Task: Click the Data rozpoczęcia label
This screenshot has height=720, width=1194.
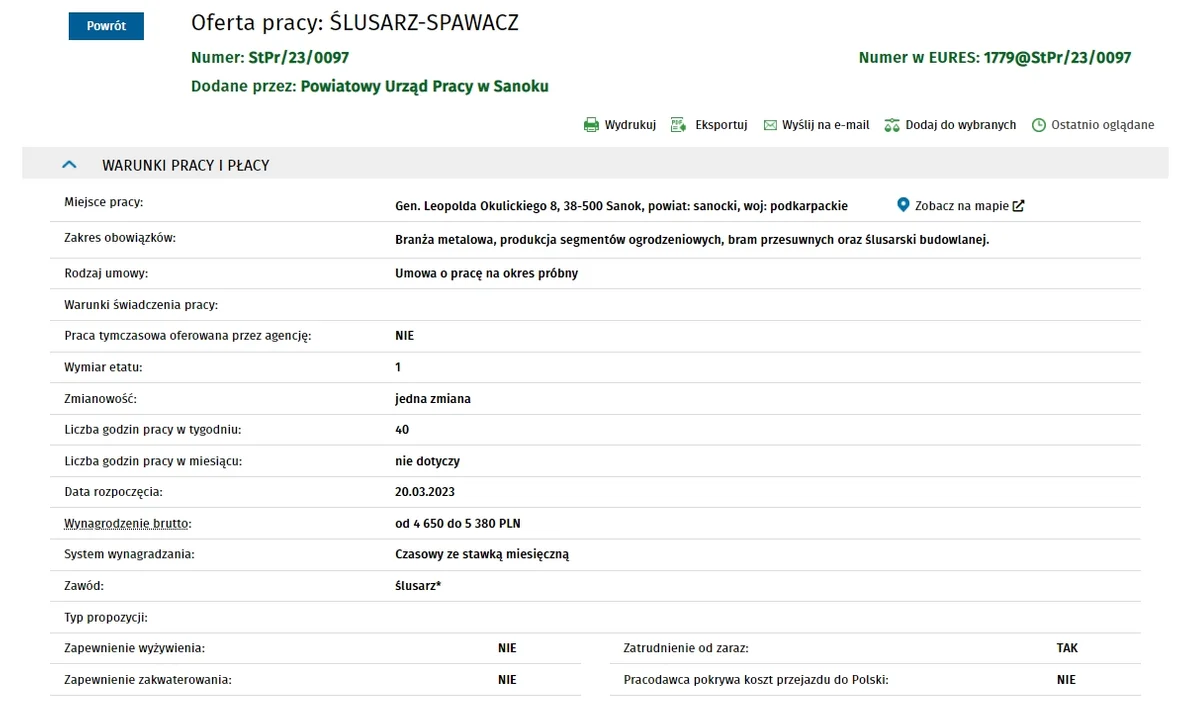Action: (113, 492)
